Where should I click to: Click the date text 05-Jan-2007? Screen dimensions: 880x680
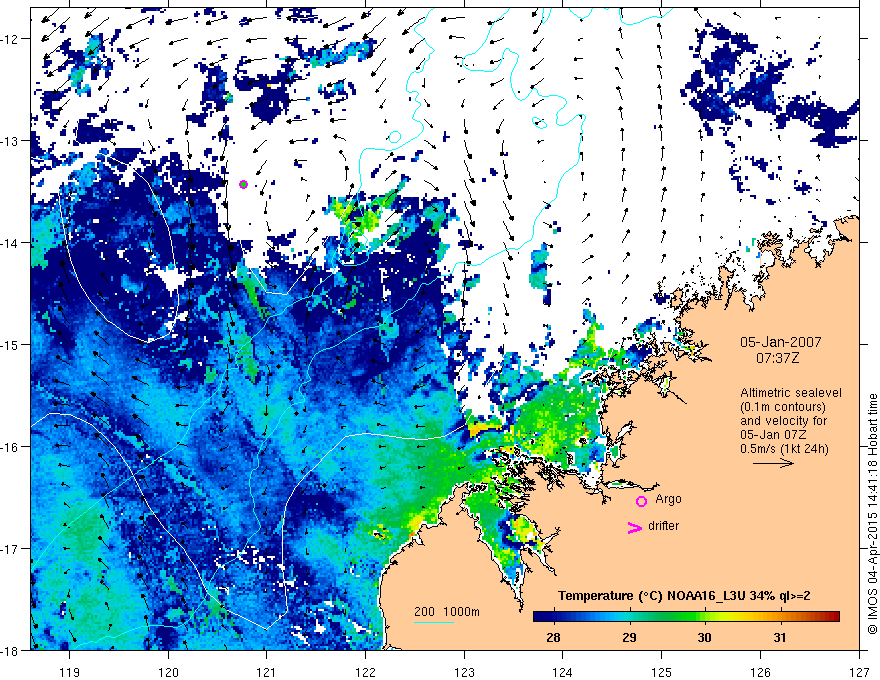(780, 342)
